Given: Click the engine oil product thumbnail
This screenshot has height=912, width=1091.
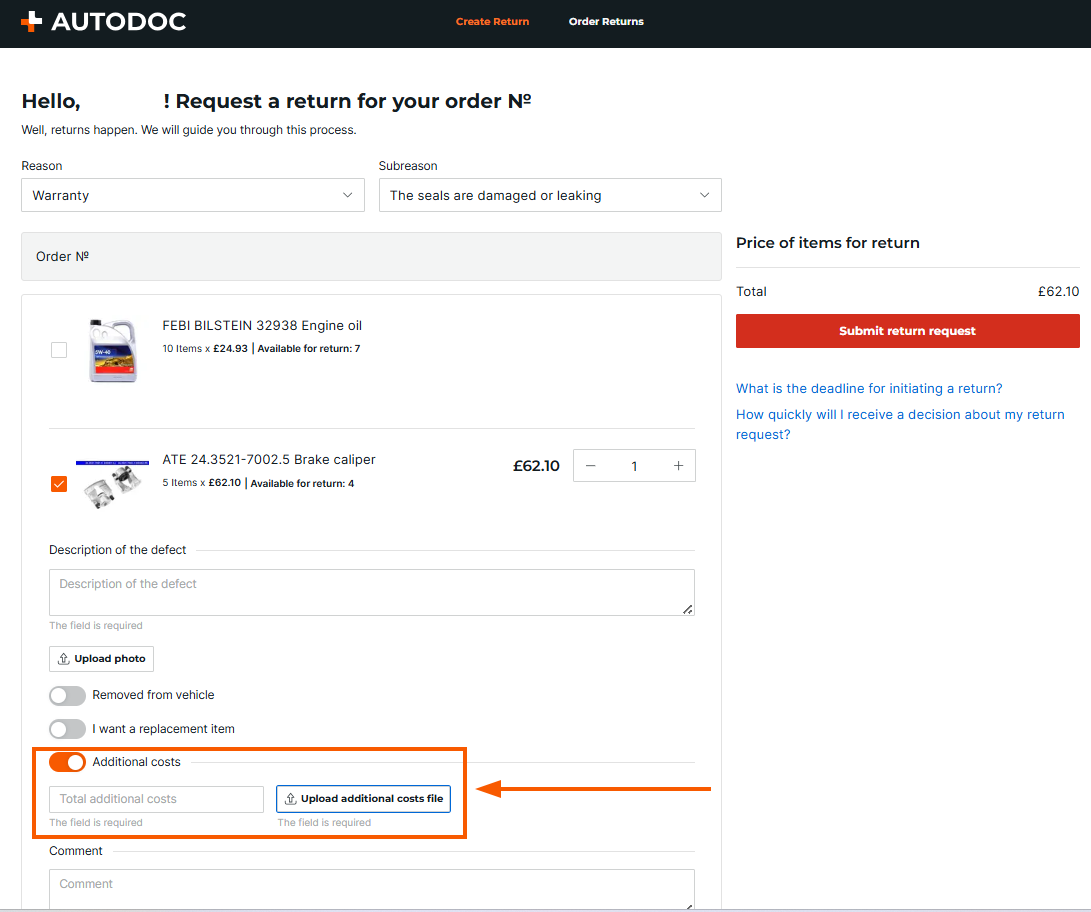Looking at the screenshot, I should (112, 350).
